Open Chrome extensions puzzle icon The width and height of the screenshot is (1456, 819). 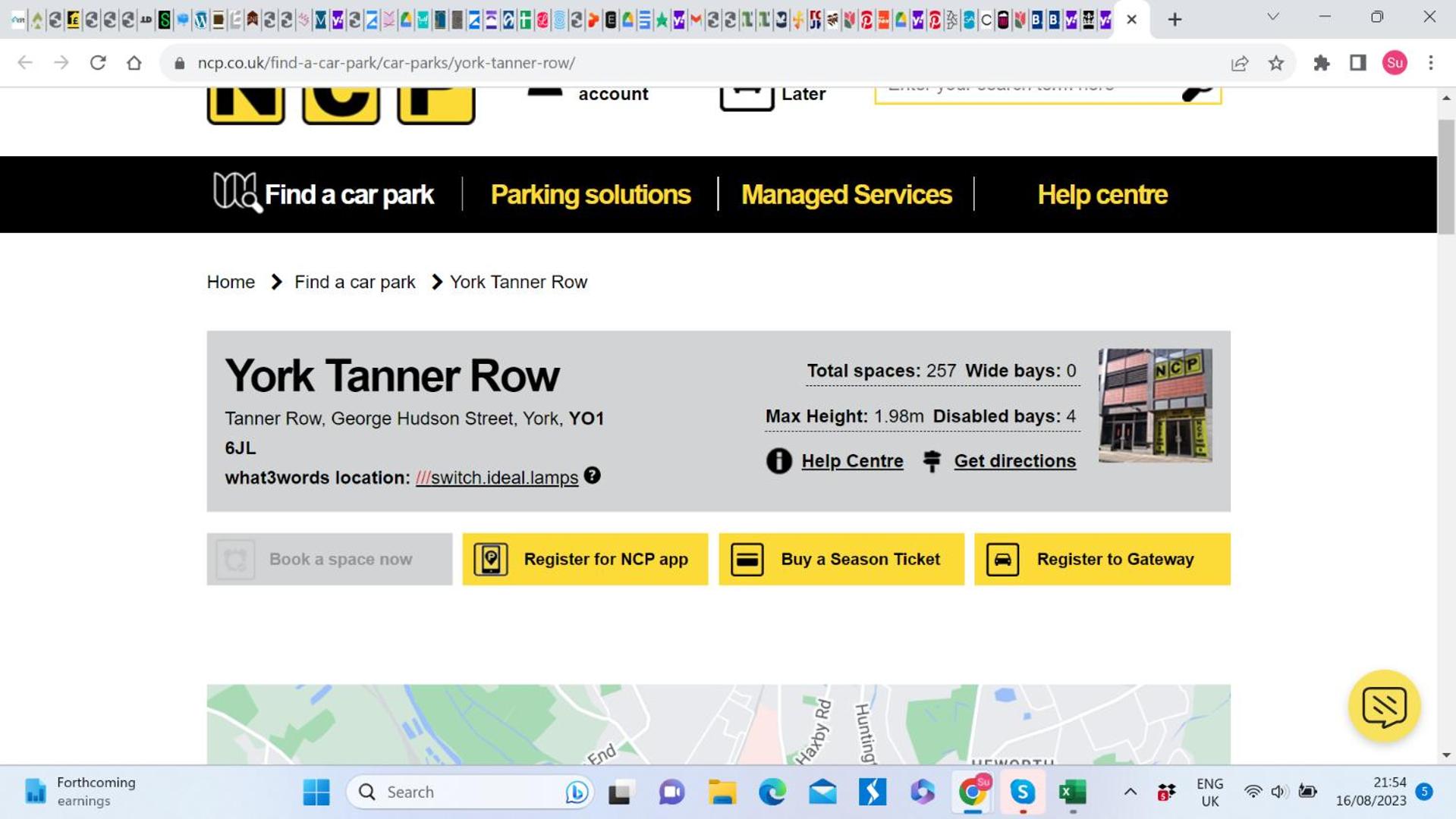click(x=1322, y=63)
